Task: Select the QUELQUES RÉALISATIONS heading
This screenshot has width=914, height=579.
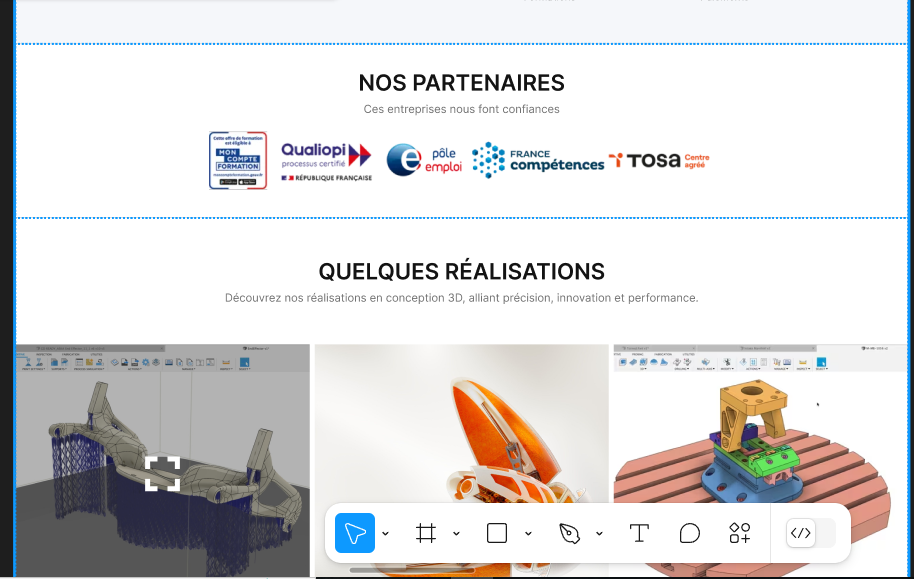Action: tap(462, 272)
